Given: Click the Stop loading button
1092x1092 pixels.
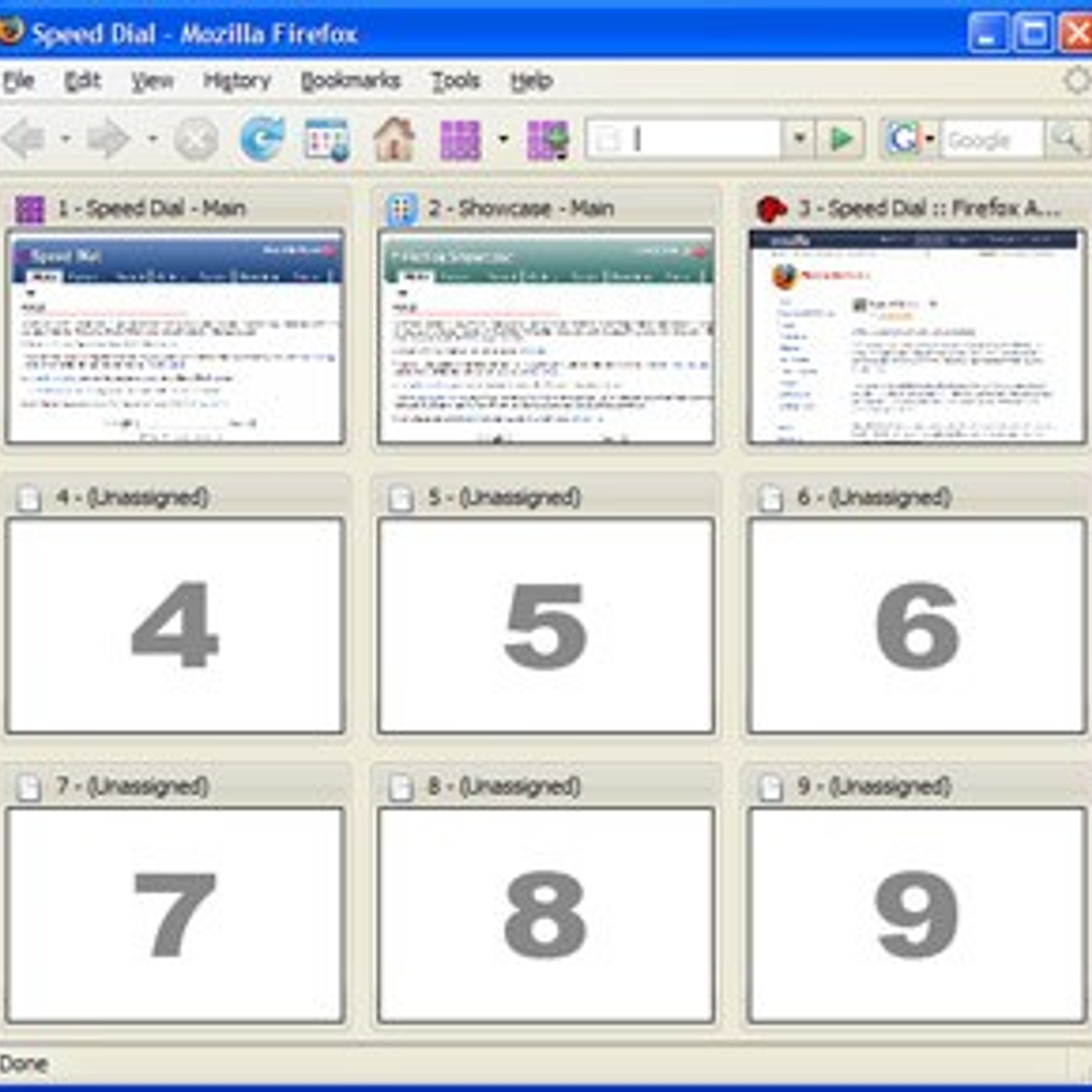Looking at the screenshot, I should (196, 140).
